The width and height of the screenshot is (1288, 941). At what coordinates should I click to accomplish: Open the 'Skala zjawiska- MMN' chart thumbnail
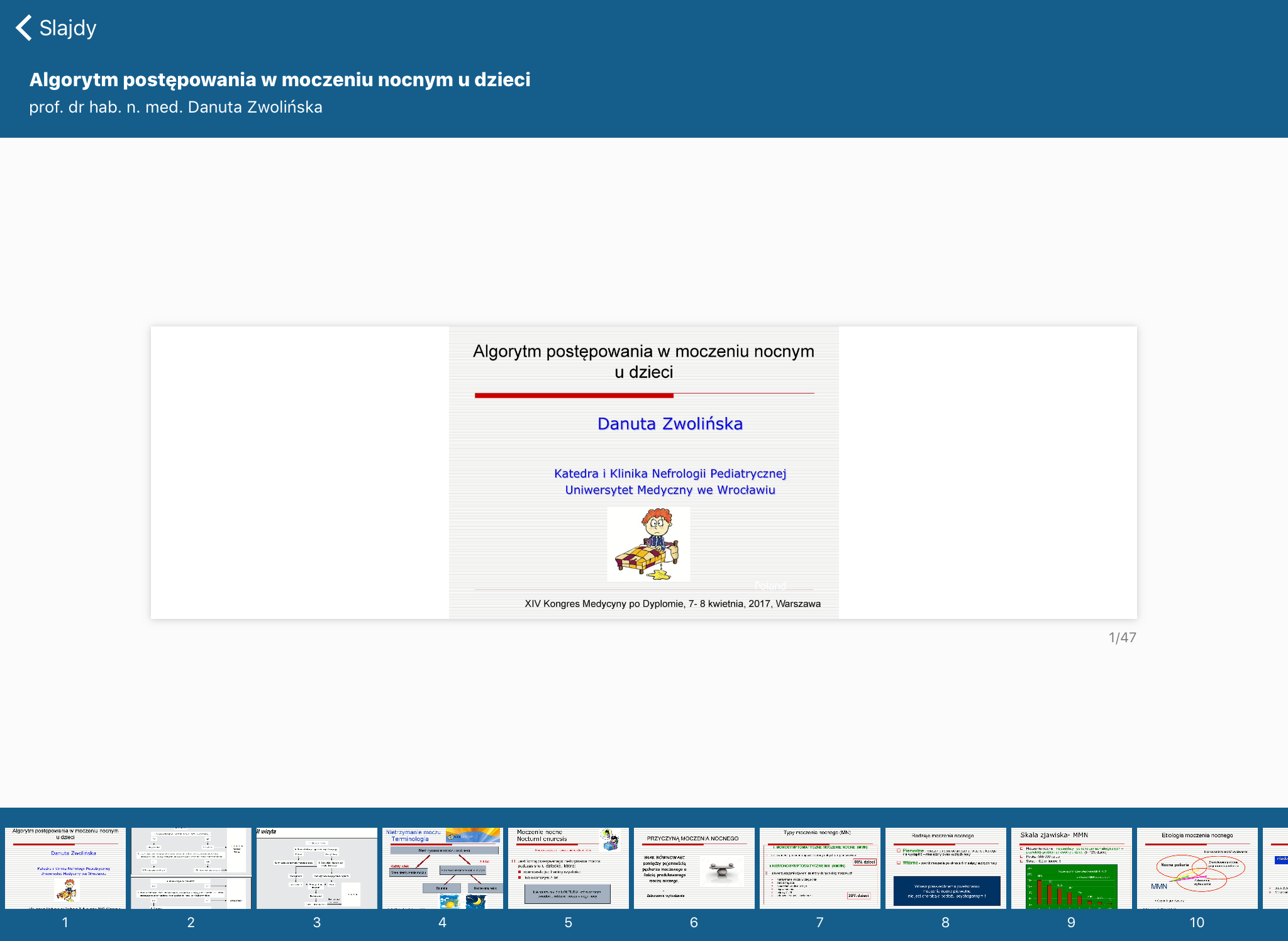point(1071,868)
